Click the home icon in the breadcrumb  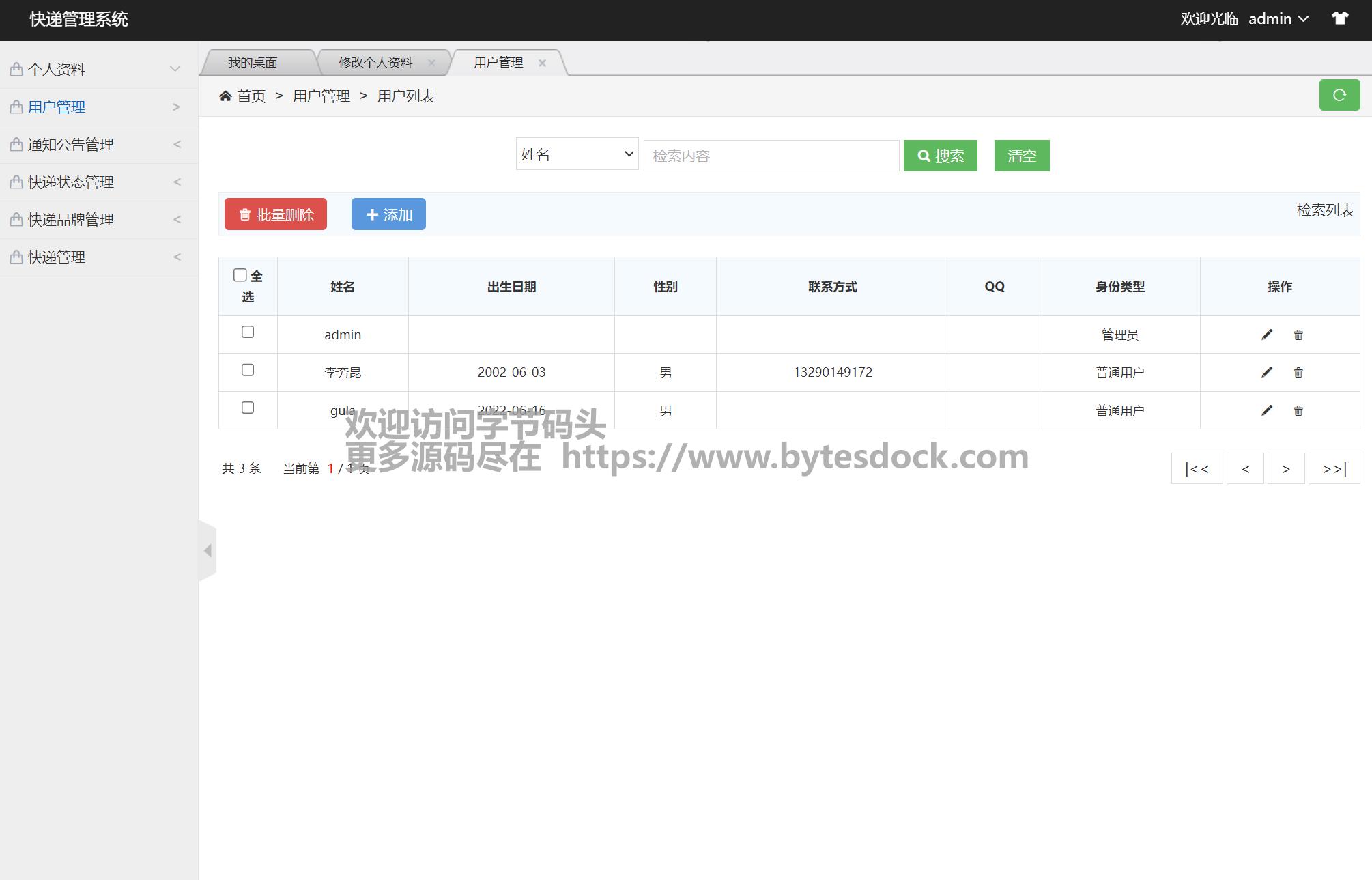point(225,96)
